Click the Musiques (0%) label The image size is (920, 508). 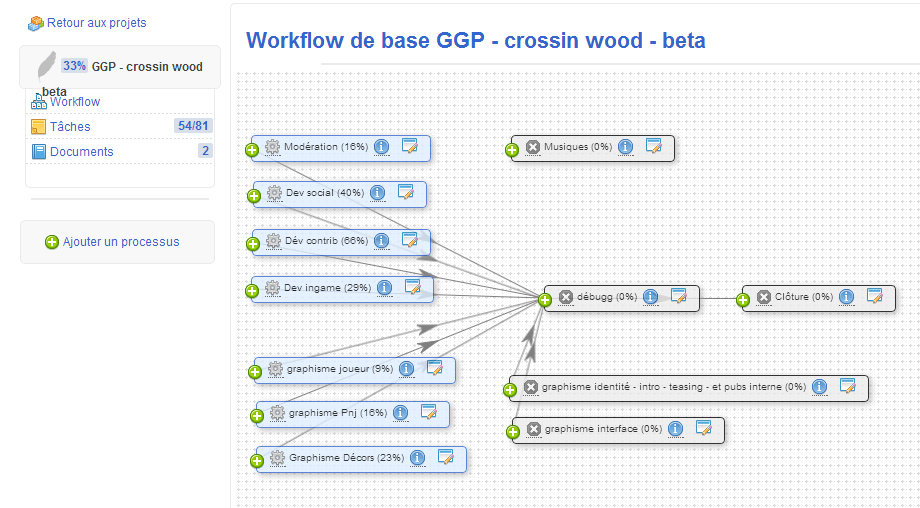[578, 147]
